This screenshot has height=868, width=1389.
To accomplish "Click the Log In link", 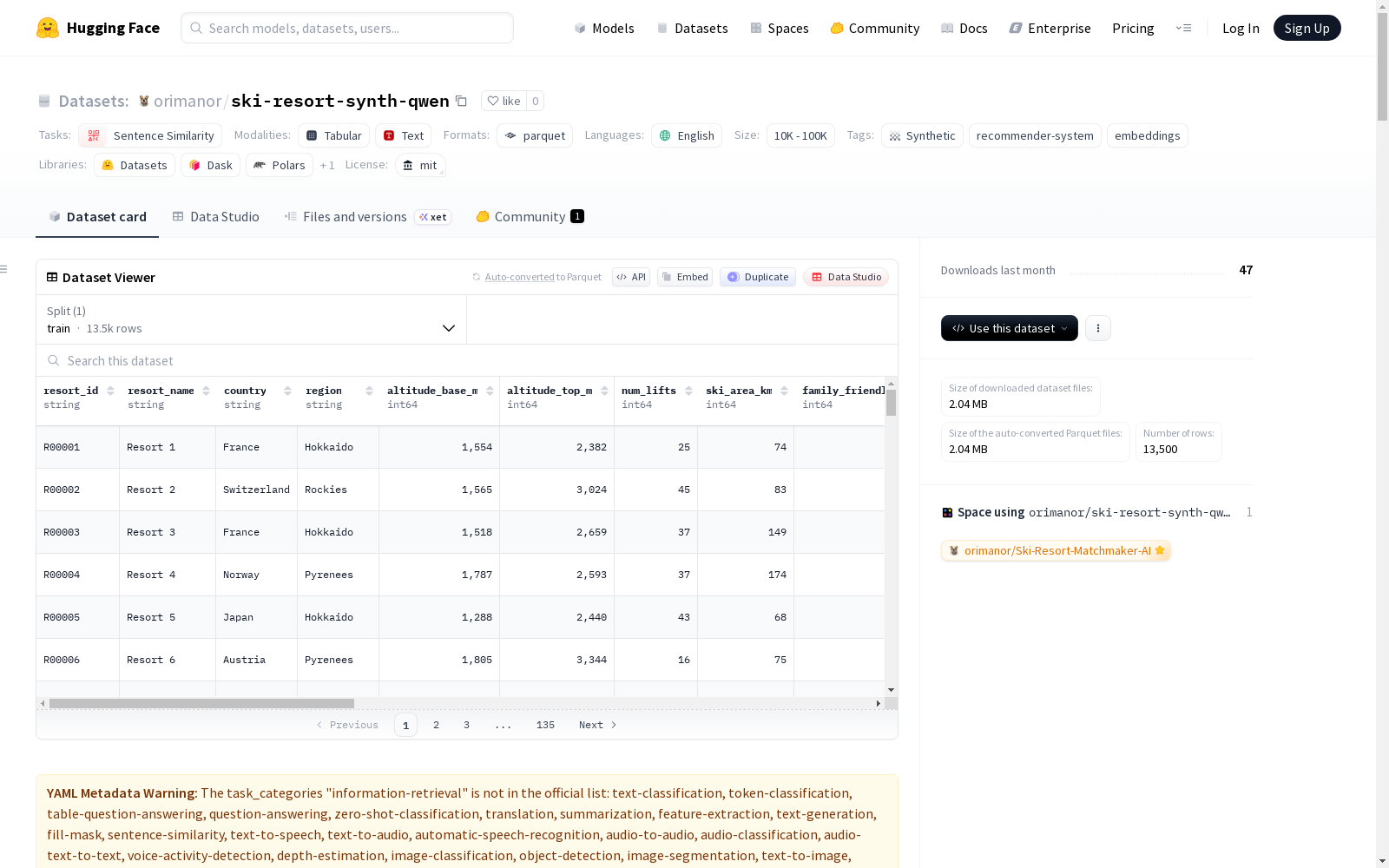I will (x=1241, y=28).
